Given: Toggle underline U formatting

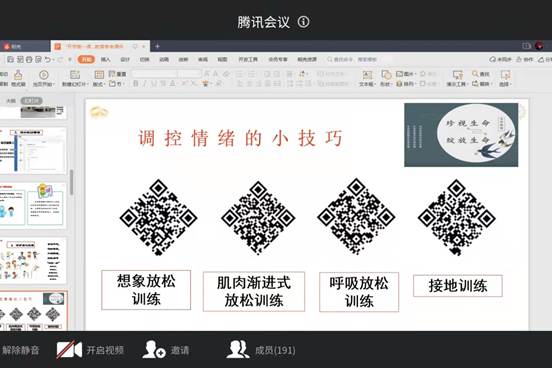Looking at the screenshot, I should point(154,84).
